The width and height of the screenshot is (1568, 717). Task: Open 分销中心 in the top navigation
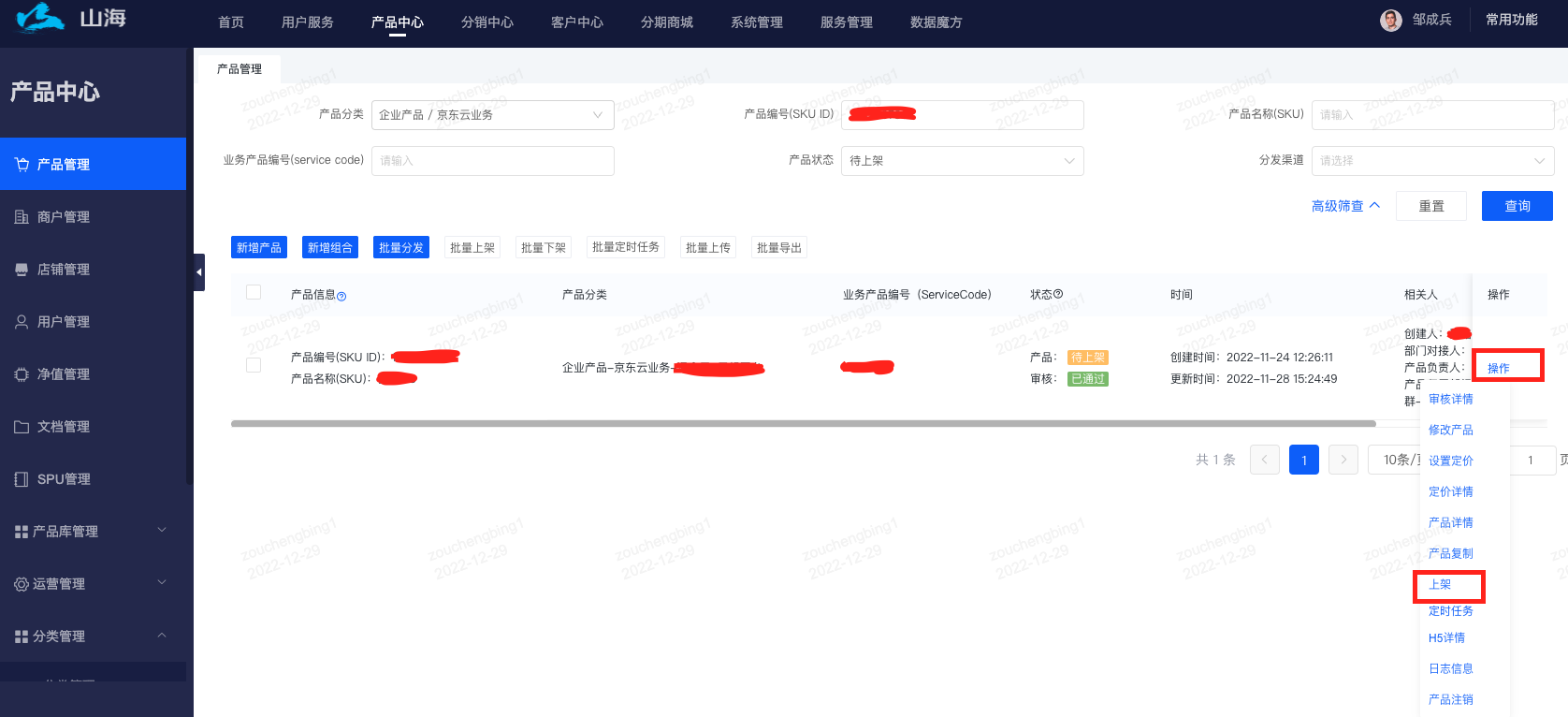point(487,22)
